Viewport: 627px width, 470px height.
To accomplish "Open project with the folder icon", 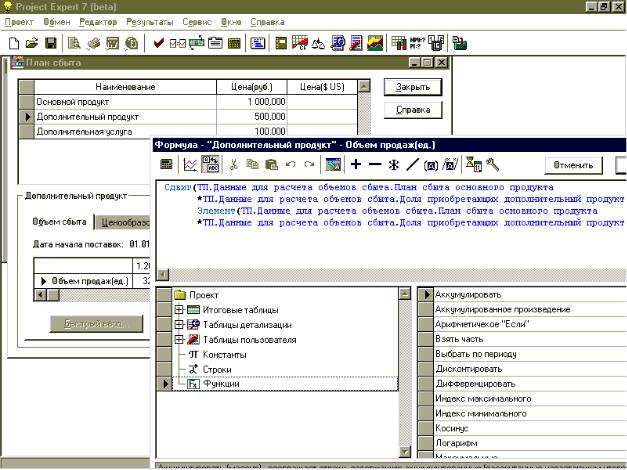I will click(x=32, y=43).
